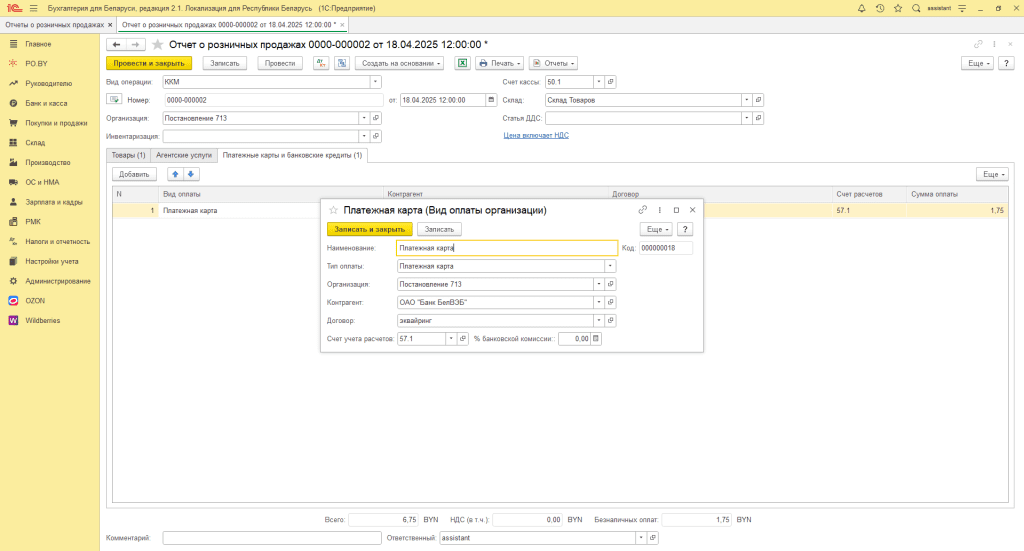Click the Цена включает НДС link

[536, 135]
